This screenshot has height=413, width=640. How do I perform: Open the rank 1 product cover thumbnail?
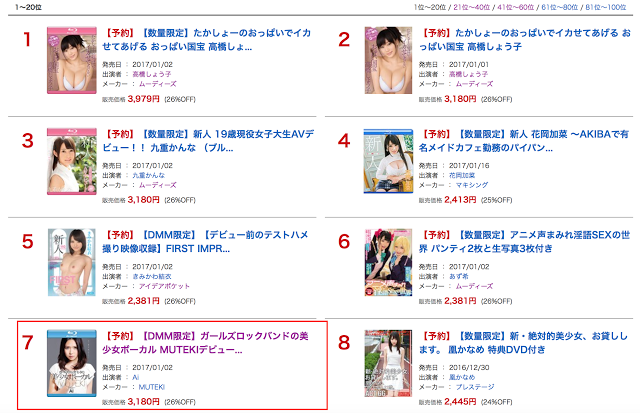pos(72,60)
